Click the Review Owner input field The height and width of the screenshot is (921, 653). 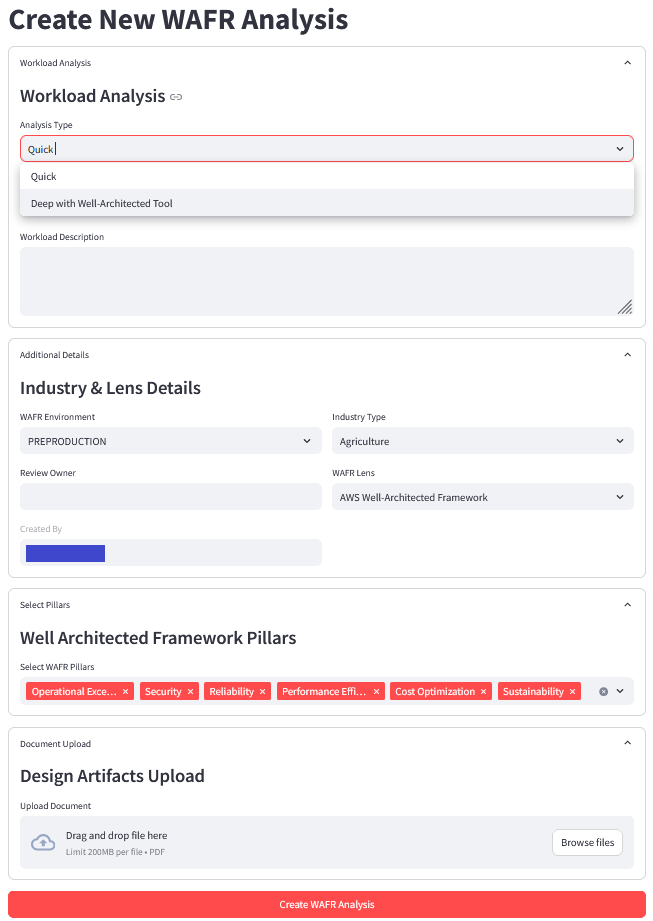tap(170, 497)
